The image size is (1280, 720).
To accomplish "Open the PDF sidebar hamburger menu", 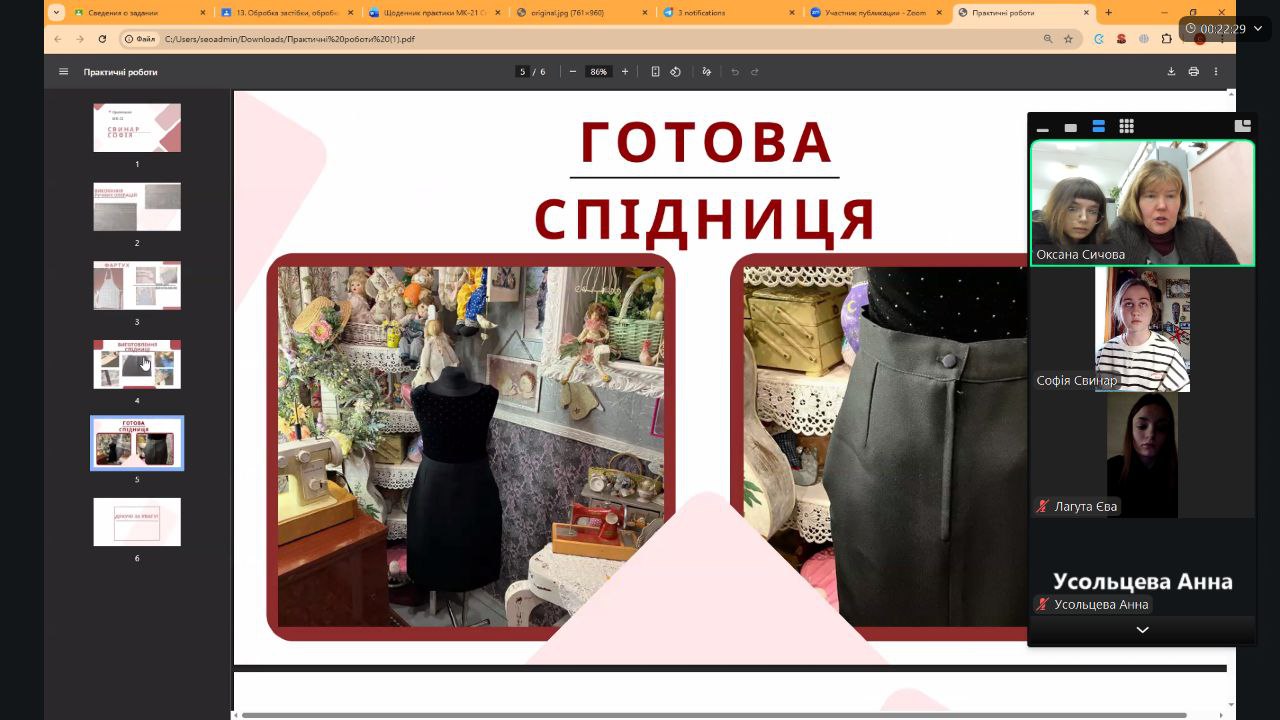I will (64, 72).
